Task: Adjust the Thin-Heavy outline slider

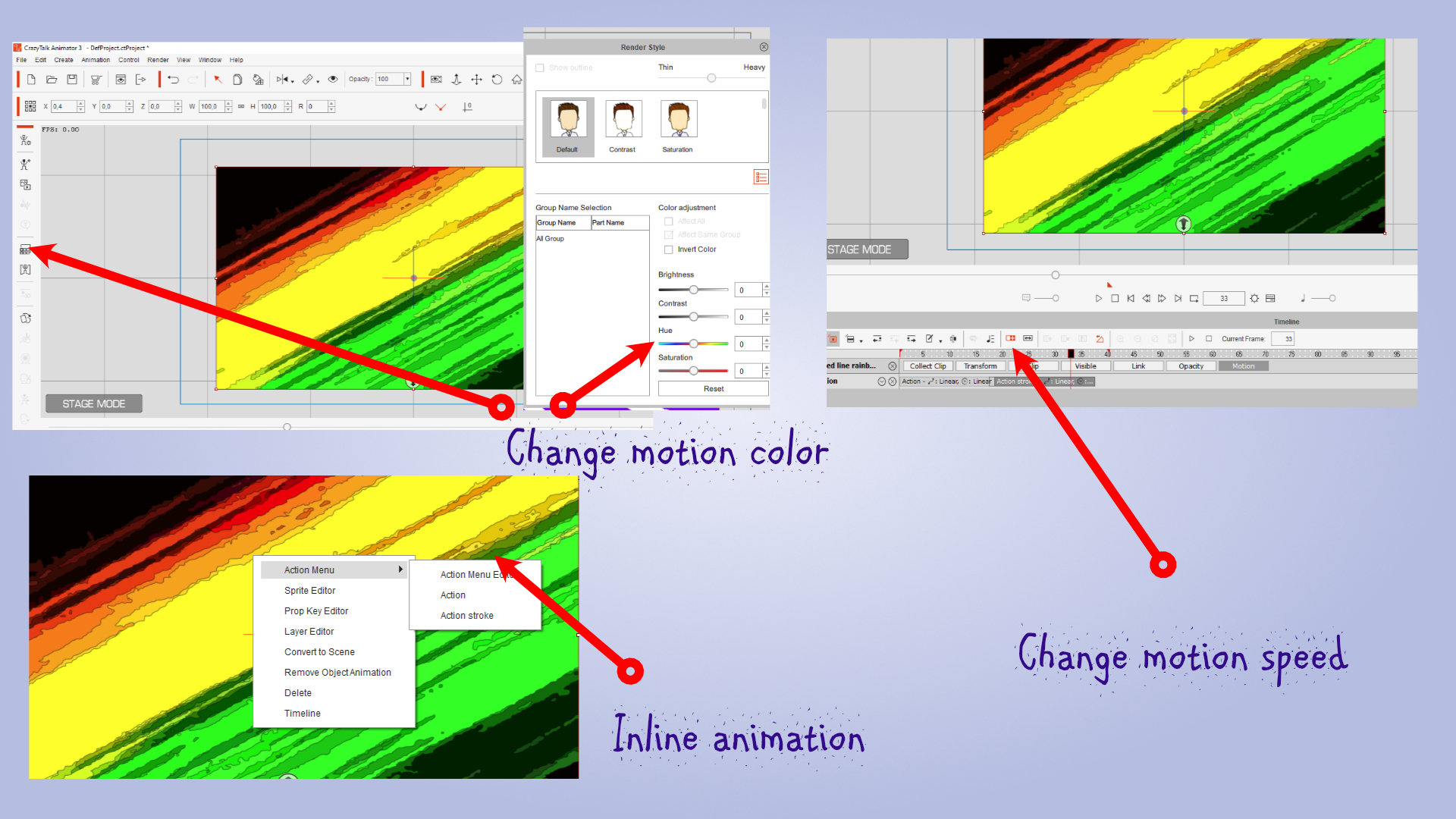Action: 711,77
